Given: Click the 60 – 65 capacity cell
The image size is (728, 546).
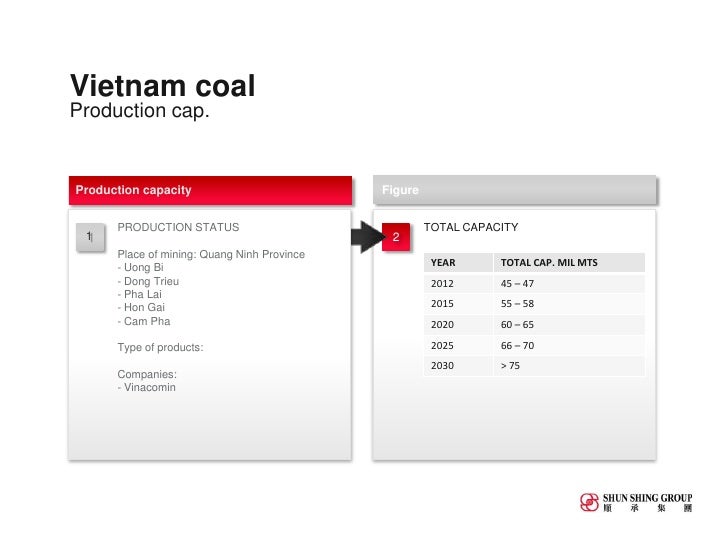Looking at the screenshot, I should [x=569, y=325].
